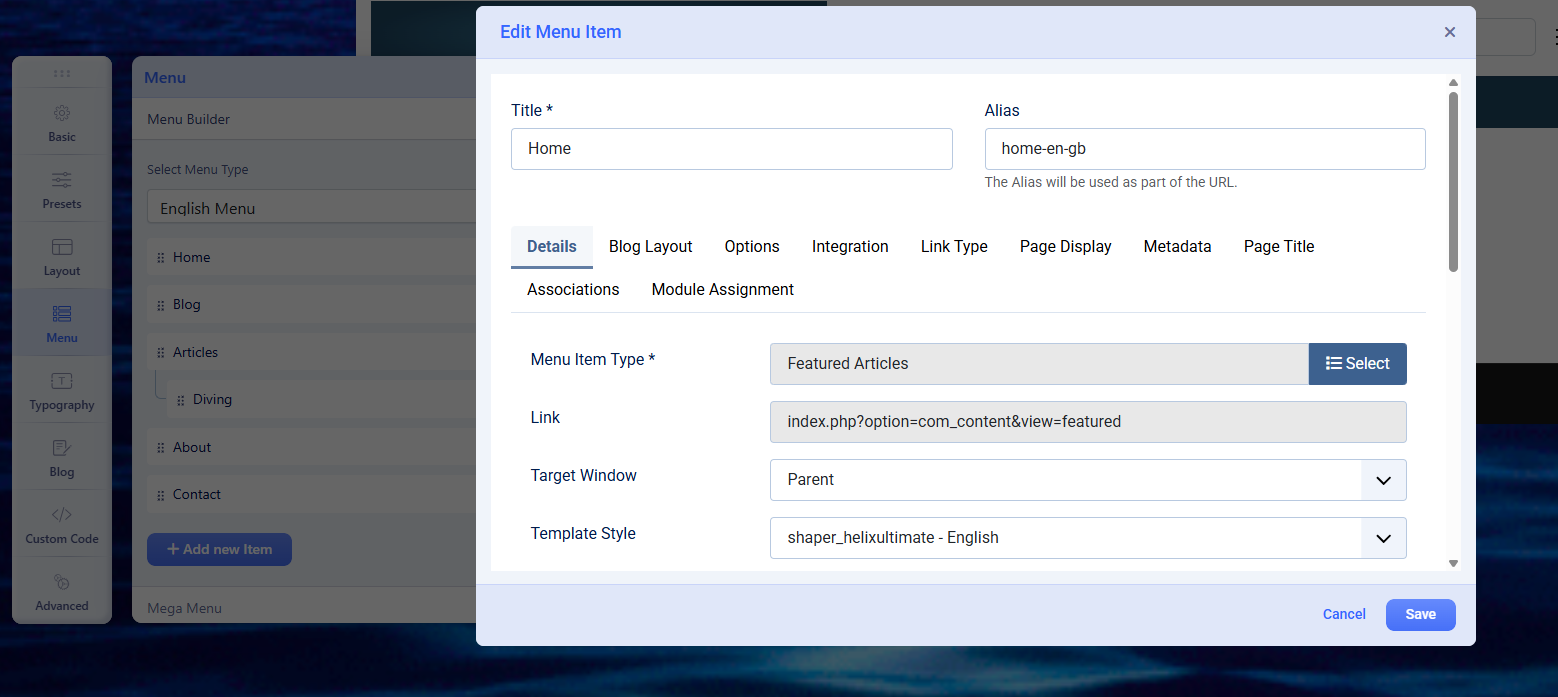Switch to the Metadata tab
This screenshot has height=697, width=1558.
pos(1177,247)
